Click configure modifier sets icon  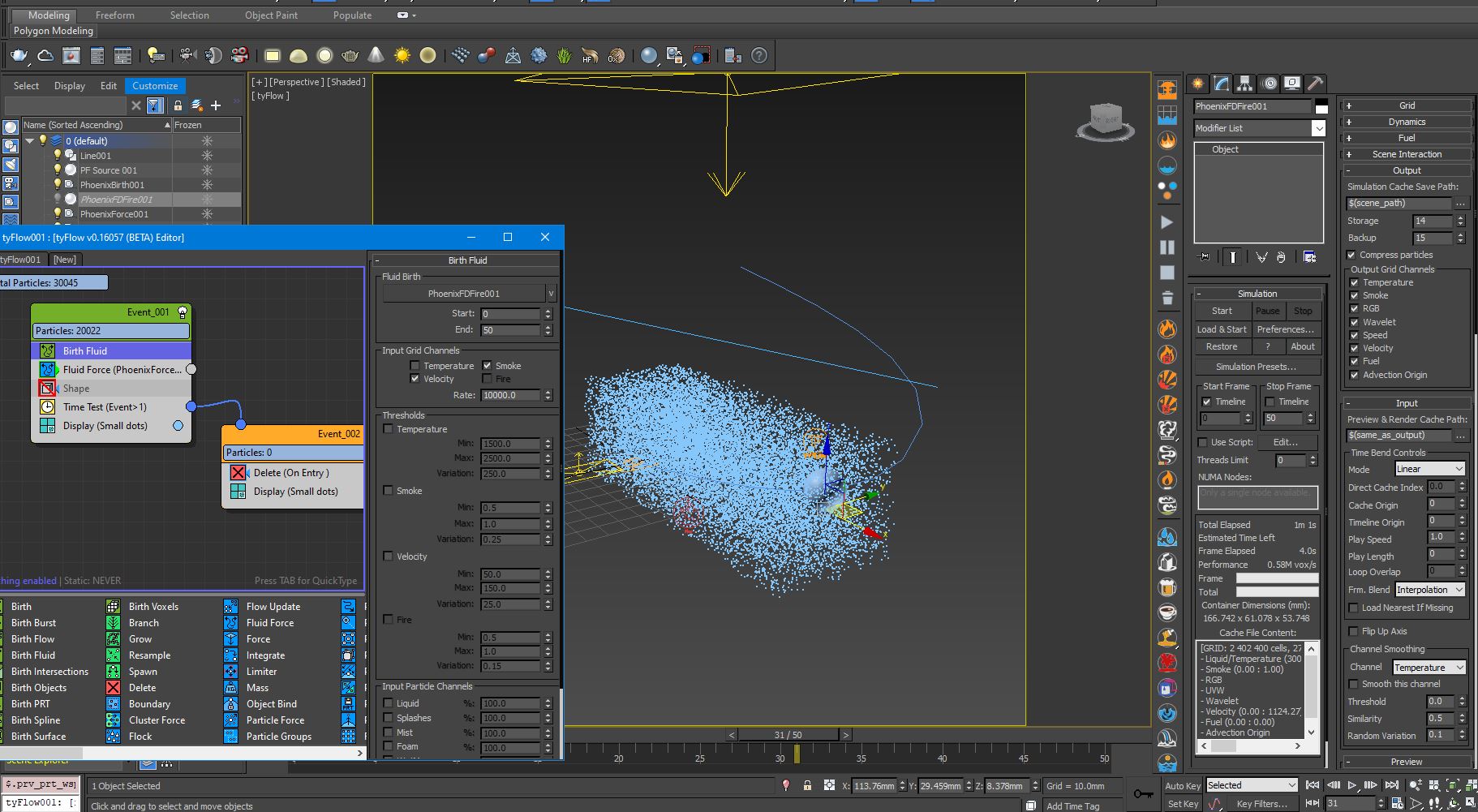point(1309,257)
